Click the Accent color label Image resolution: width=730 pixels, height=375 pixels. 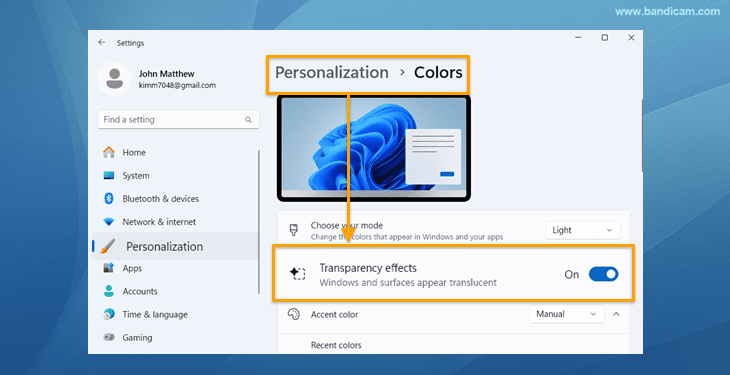tap(334, 315)
